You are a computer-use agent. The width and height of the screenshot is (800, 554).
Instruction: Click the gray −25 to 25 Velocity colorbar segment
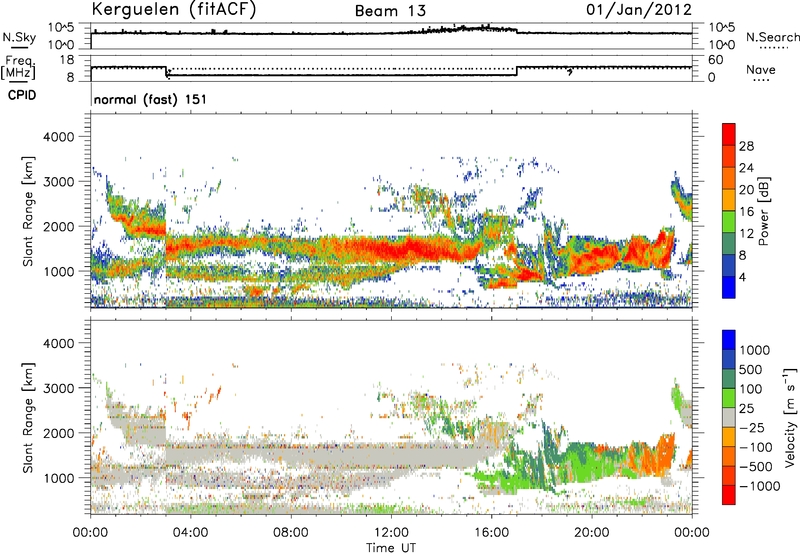tap(729, 417)
